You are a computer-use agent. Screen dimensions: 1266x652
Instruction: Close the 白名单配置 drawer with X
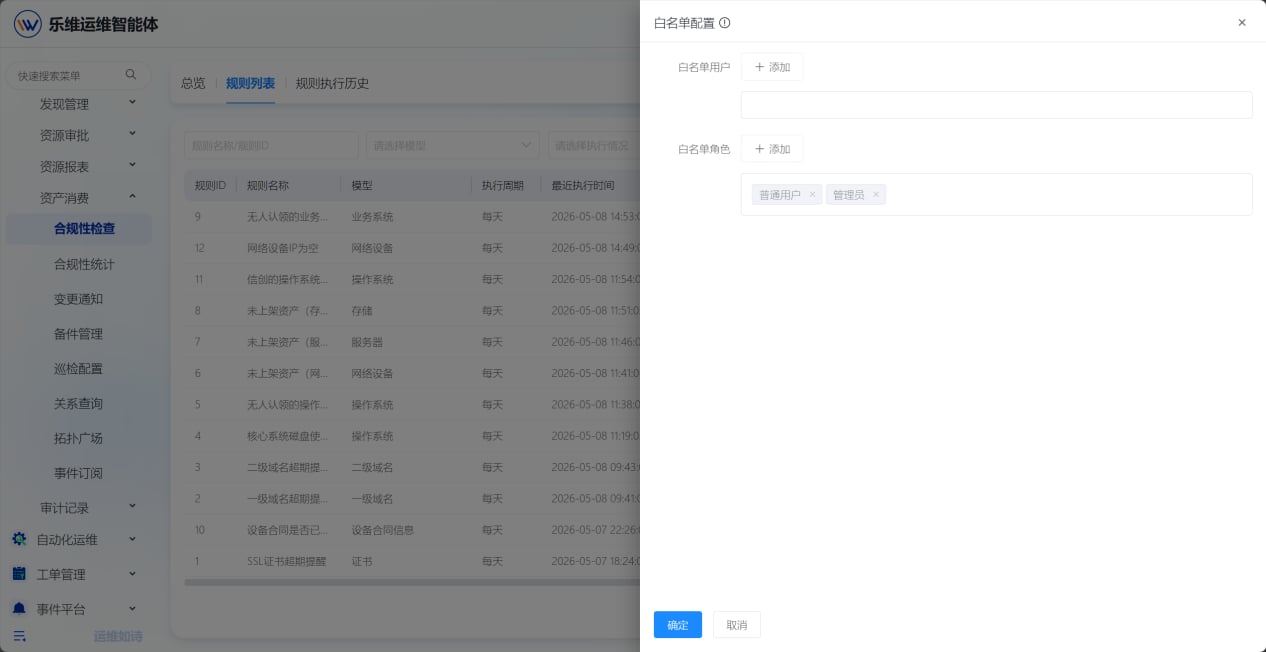(x=1242, y=22)
